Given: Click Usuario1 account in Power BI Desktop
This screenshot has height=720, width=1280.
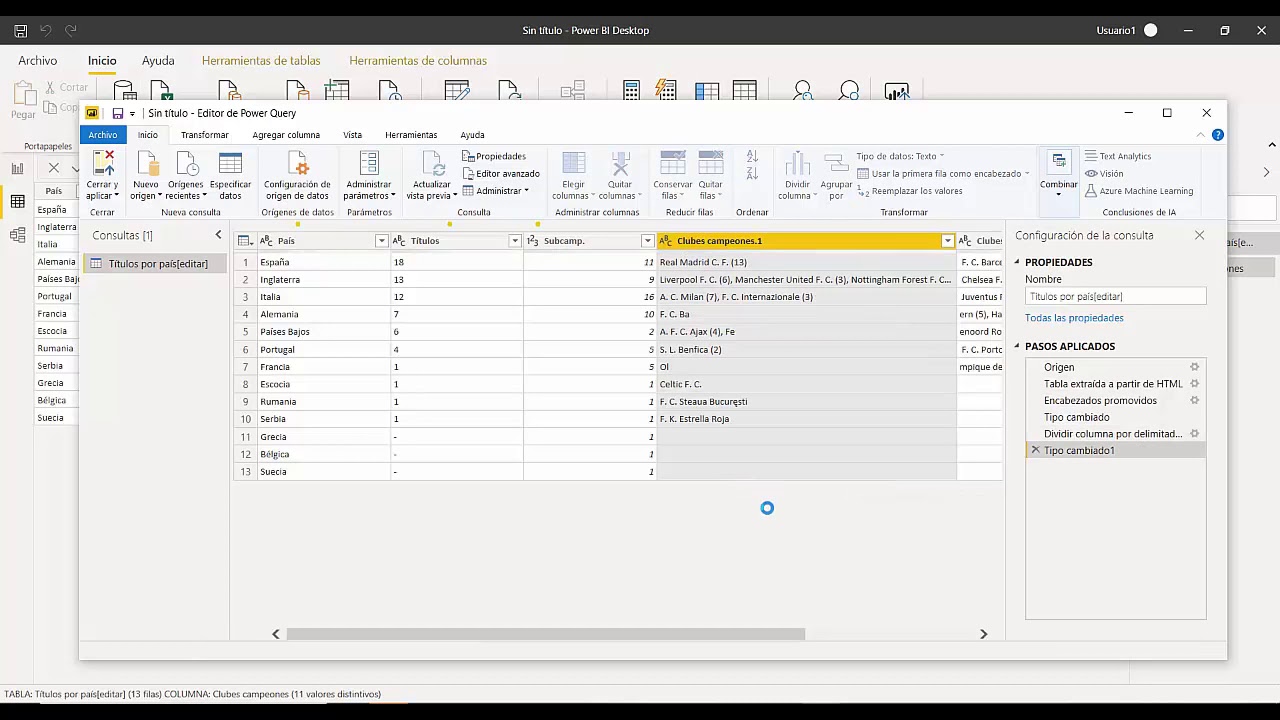Looking at the screenshot, I should click(x=1126, y=31).
